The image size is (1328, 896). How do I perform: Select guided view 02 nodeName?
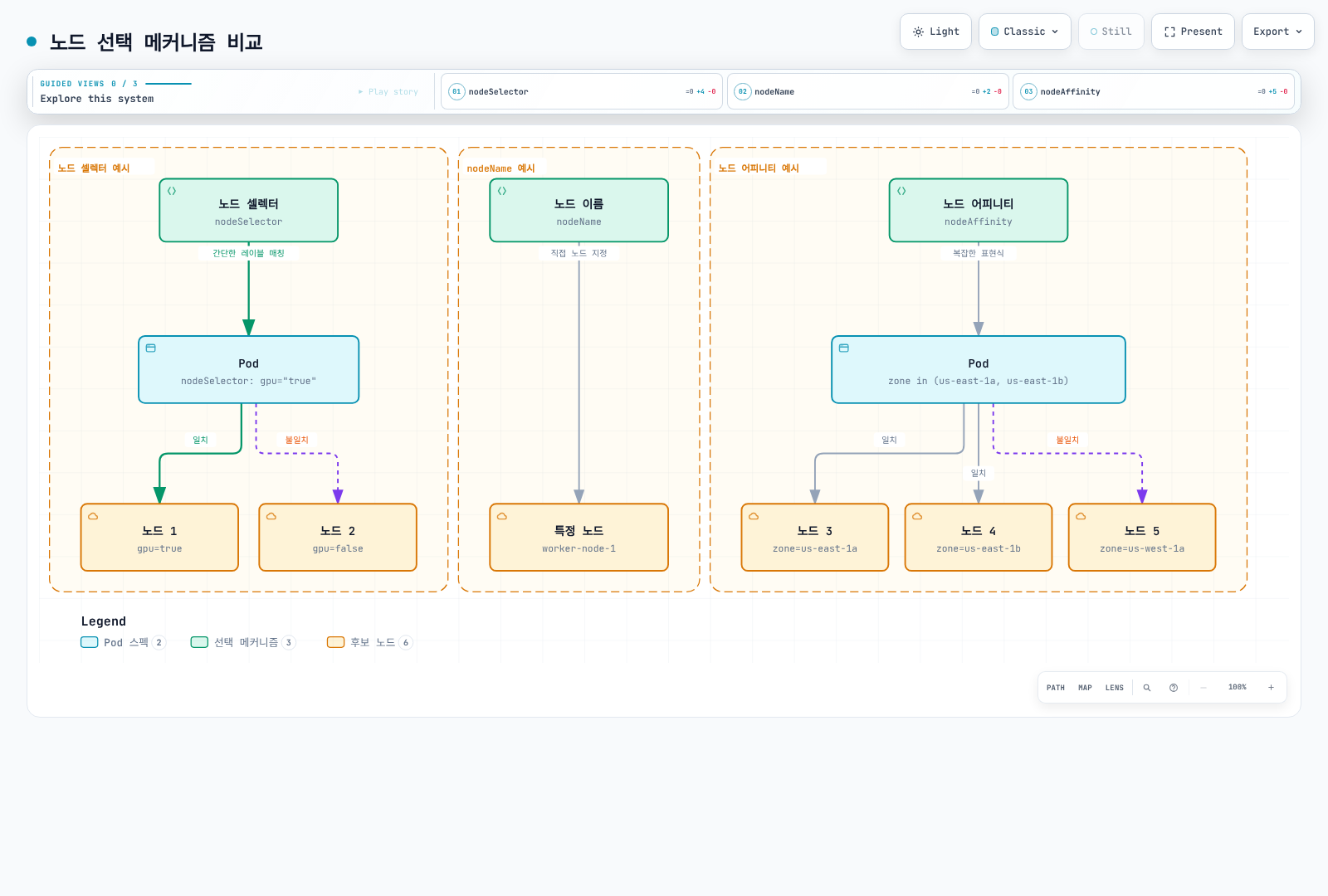pos(868,91)
